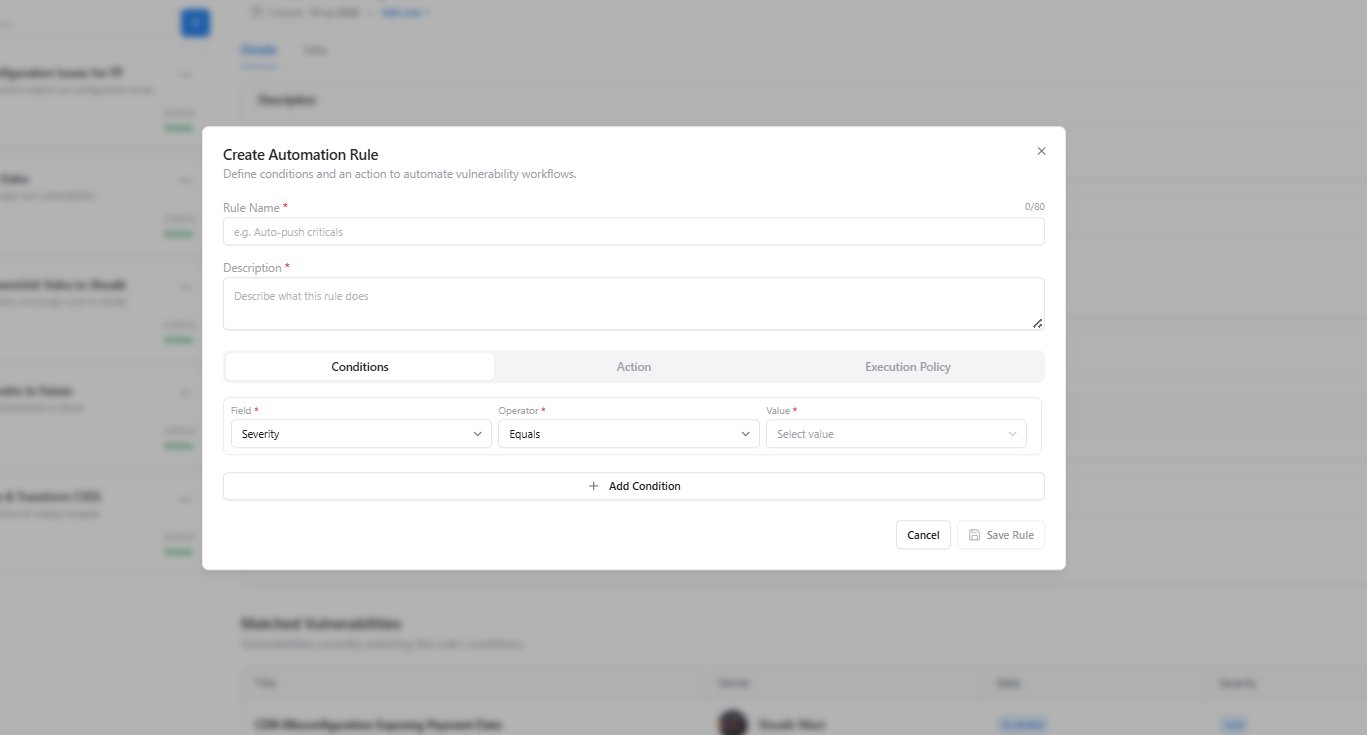Open the Execution Policy tab
1367x735 pixels.
907,367
